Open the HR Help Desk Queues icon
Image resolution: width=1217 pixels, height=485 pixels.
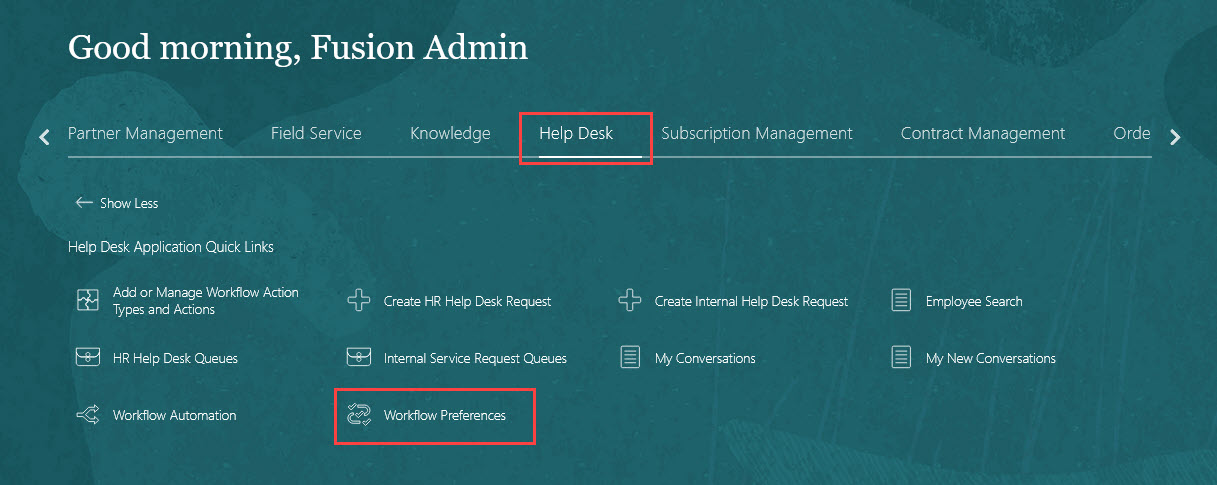[x=88, y=358]
